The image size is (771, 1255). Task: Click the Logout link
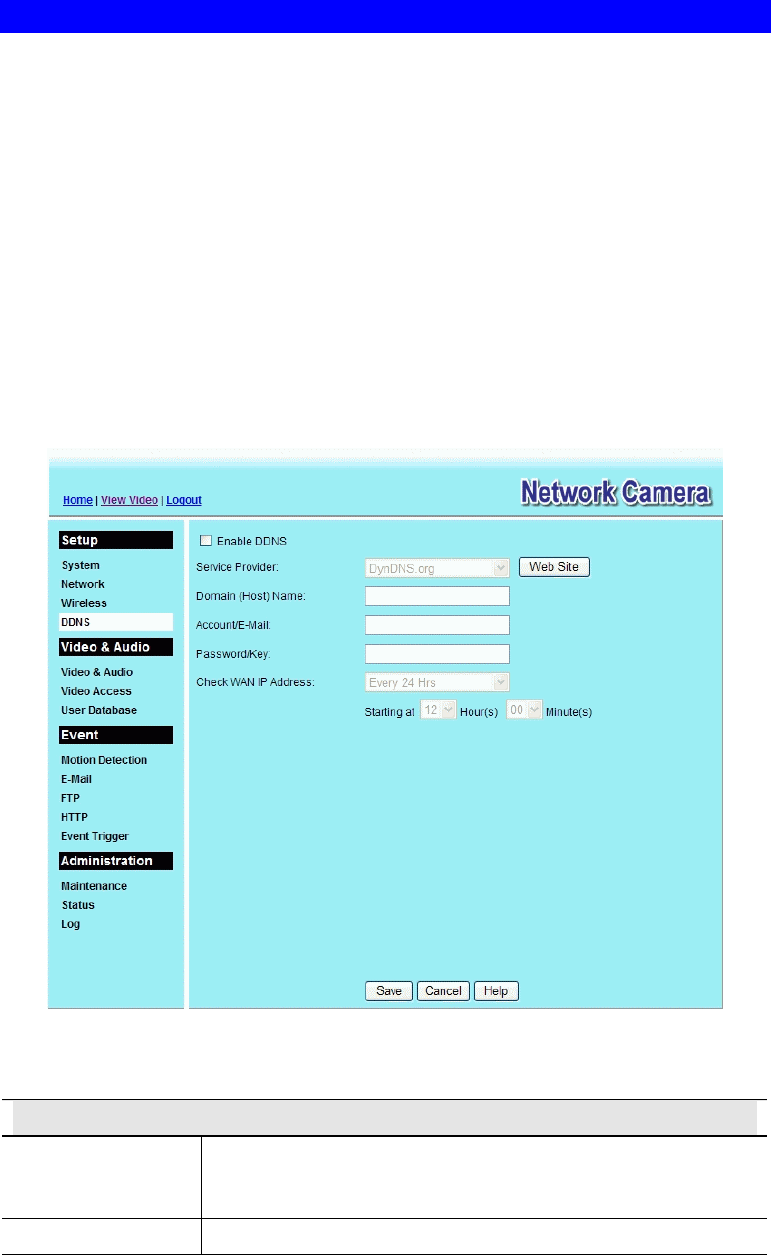184,500
